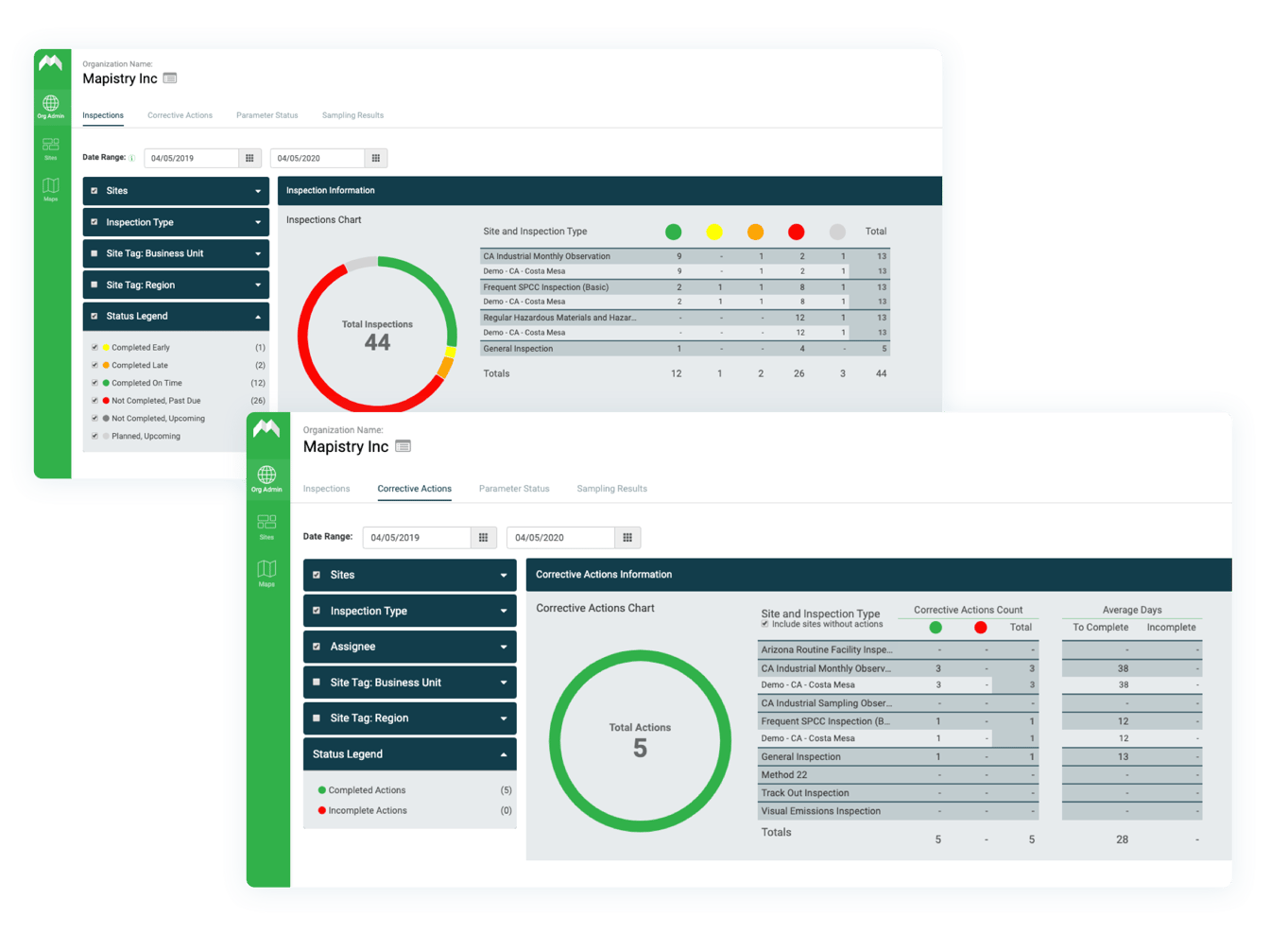Viewport: 1288px width, 934px height.
Task: Switch to Sampling Results tab in Inspections window
Action: [x=352, y=115]
